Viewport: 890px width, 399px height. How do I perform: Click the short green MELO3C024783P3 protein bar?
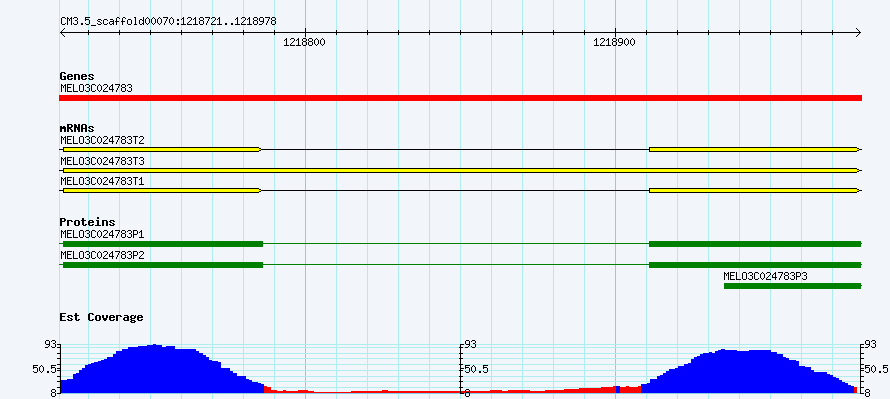pos(793,286)
